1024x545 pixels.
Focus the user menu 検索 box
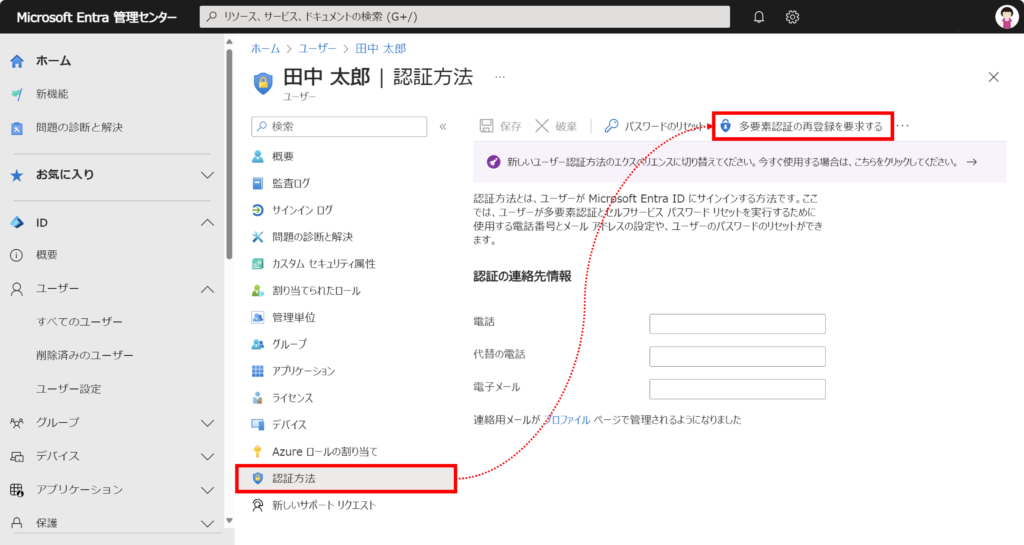(x=339, y=127)
